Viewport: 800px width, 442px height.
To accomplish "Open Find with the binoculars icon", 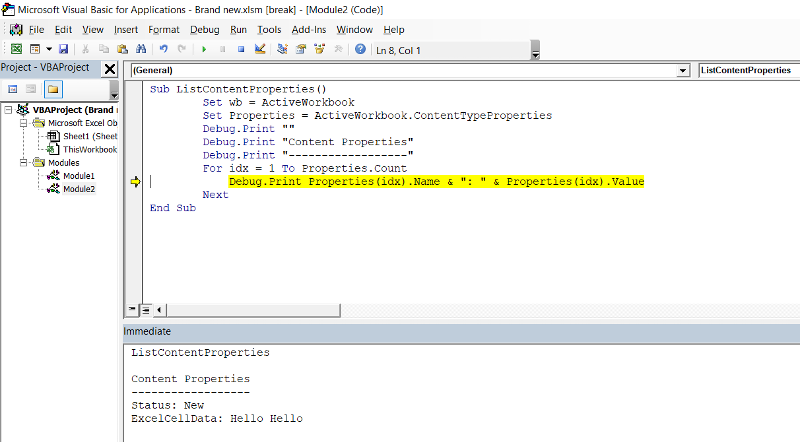I will [x=141, y=49].
